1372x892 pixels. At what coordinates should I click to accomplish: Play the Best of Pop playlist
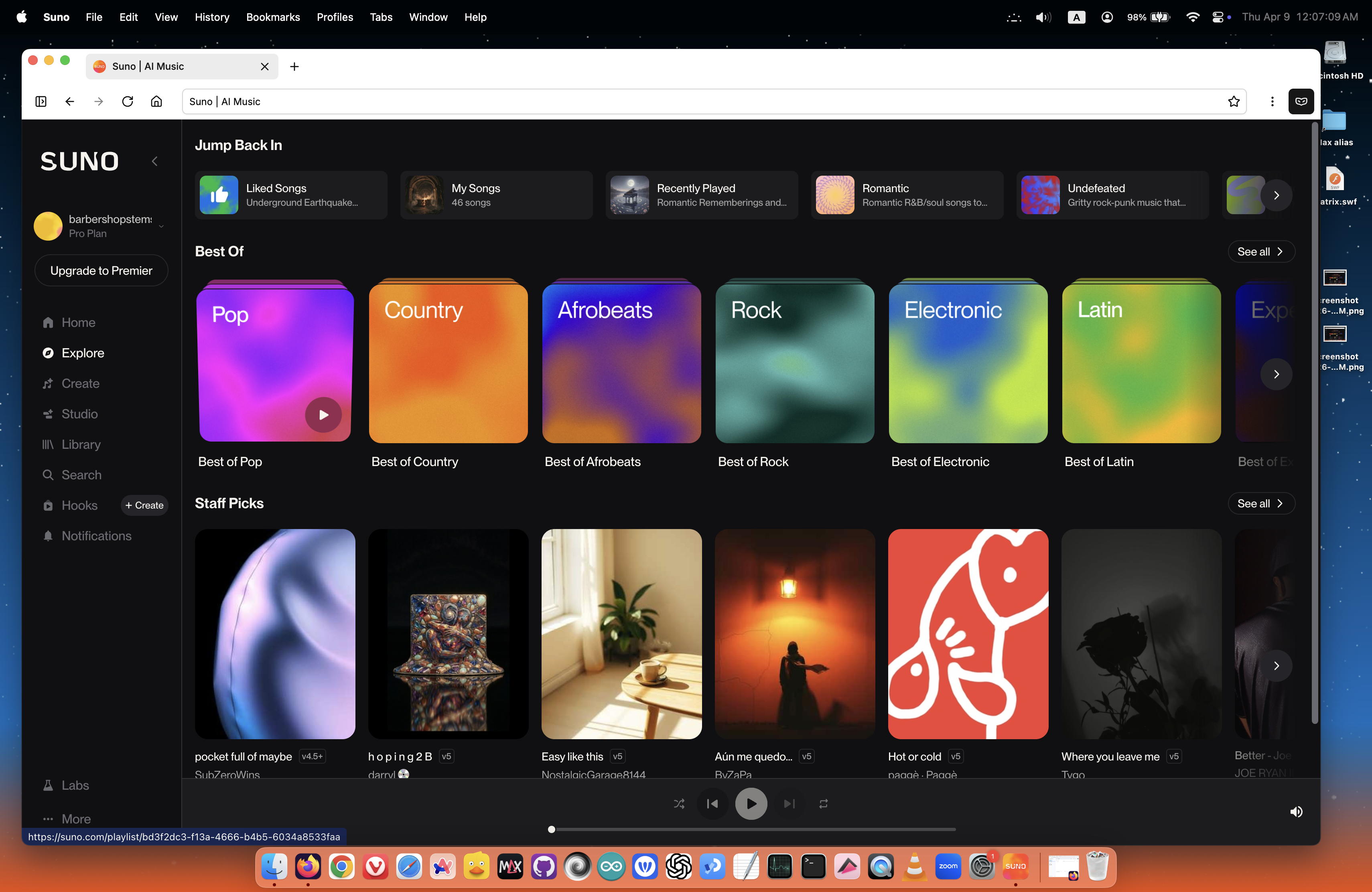coord(323,414)
